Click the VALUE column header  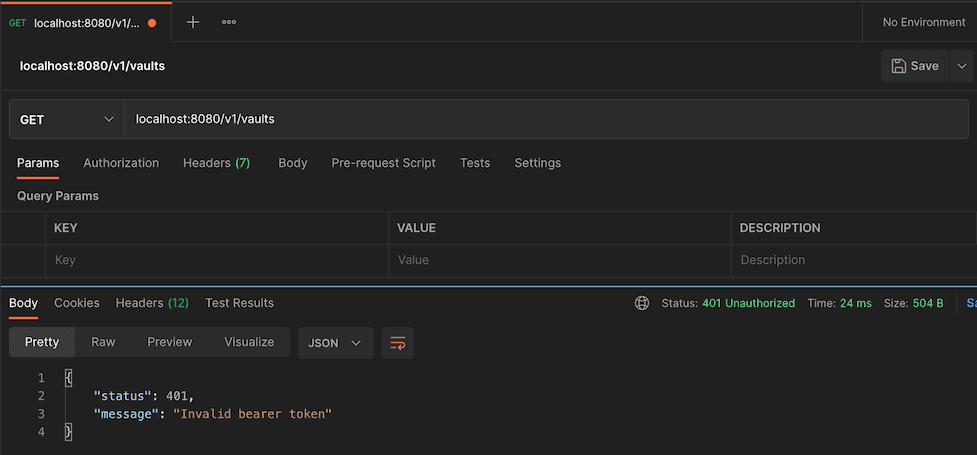[416, 228]
